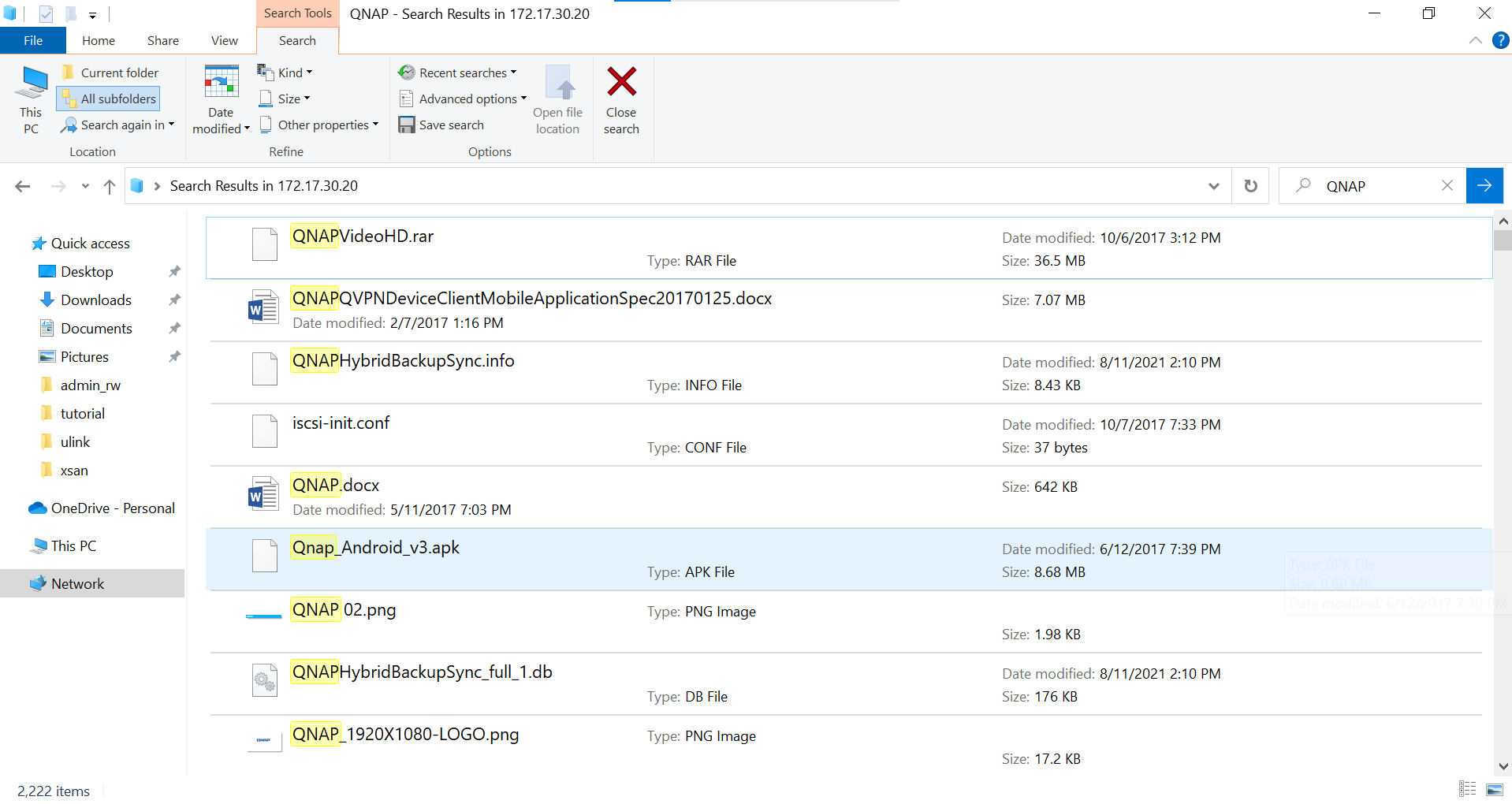Screen dimensions: 1512x804
Task: Click the Help question mark icon
Action: click(1501, 40)
